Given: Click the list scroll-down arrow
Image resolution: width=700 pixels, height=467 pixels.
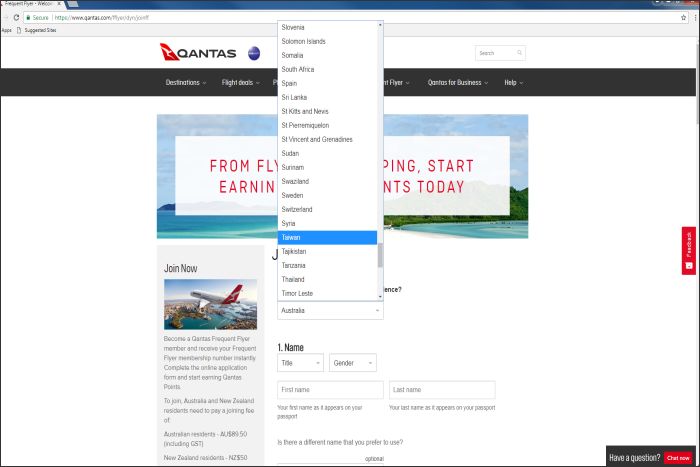Looking at the screenshot, I should tap(380, 296).
